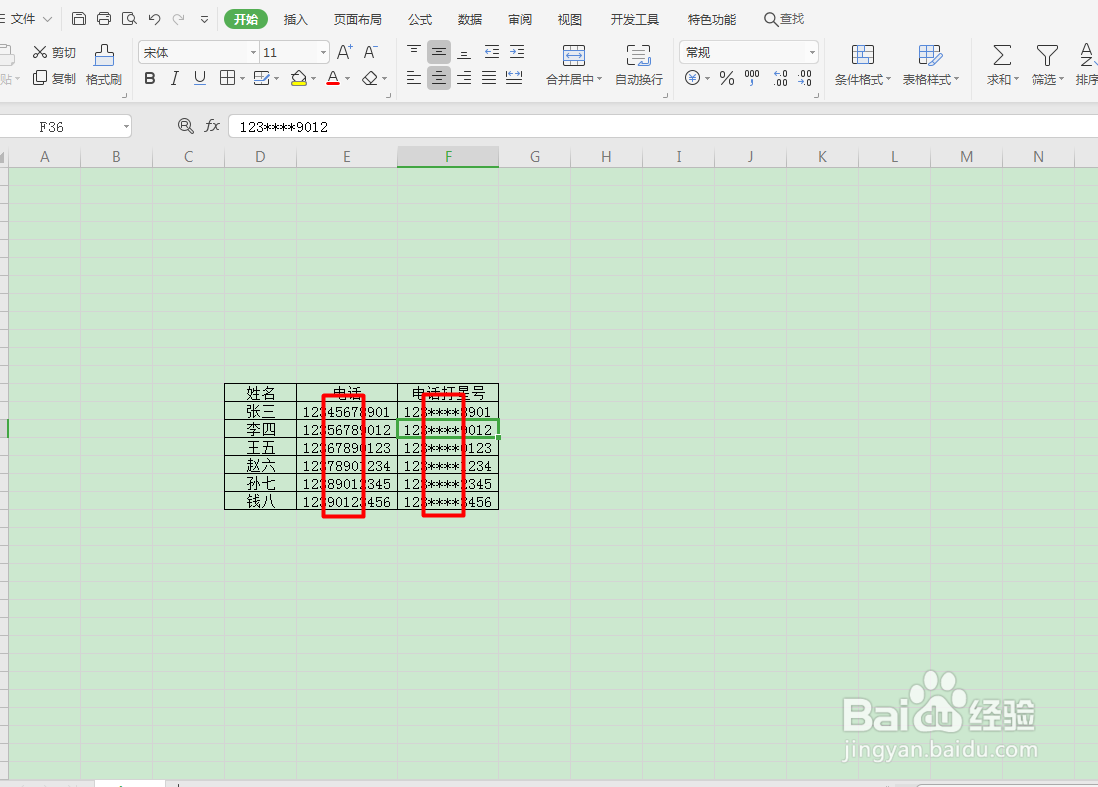Redo the last undone action
Image resolution: width=1098 pixels, height=787 pixels.
pos(179,19)
